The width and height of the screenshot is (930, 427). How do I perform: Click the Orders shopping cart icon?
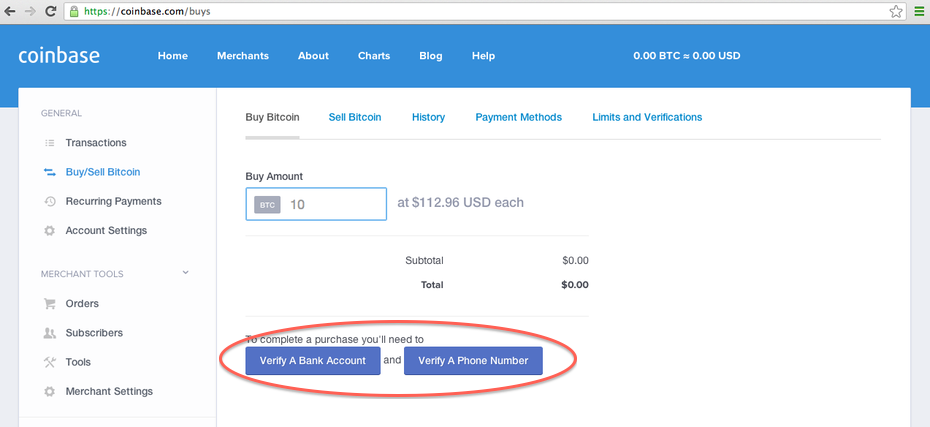tap(50, 304)
